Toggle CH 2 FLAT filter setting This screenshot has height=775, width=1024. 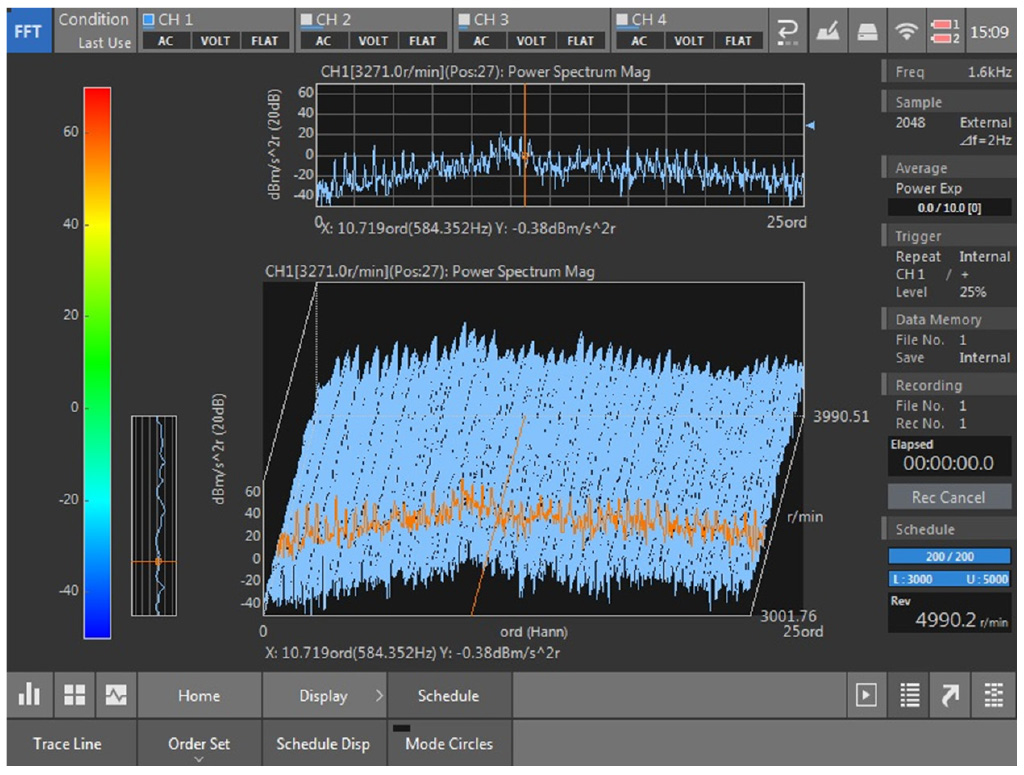pos(422,41)
